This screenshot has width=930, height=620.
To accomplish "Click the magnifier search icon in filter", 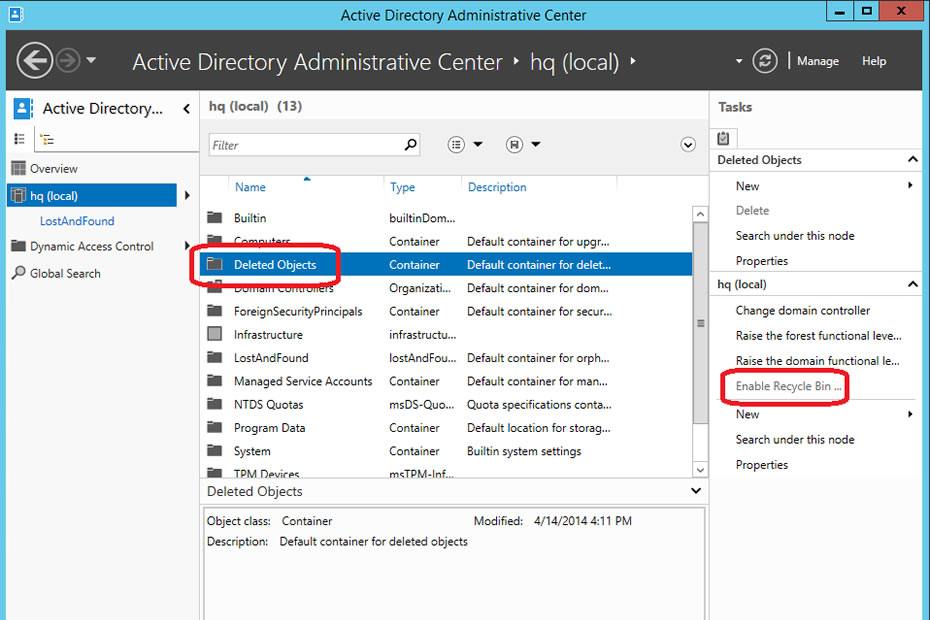I will click(x=410, y=144).
